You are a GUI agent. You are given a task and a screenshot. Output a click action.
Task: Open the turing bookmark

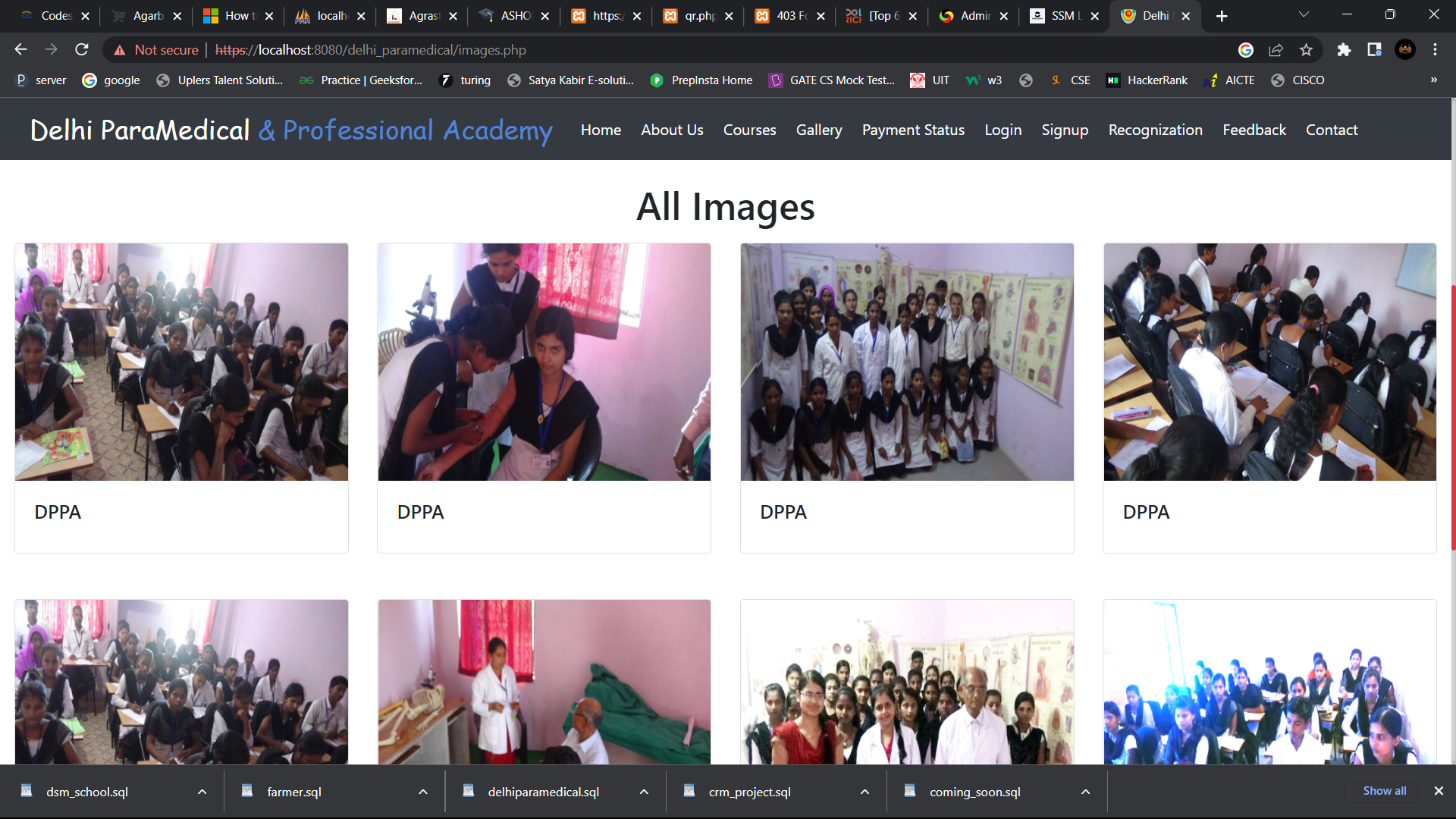click(466, 80)
